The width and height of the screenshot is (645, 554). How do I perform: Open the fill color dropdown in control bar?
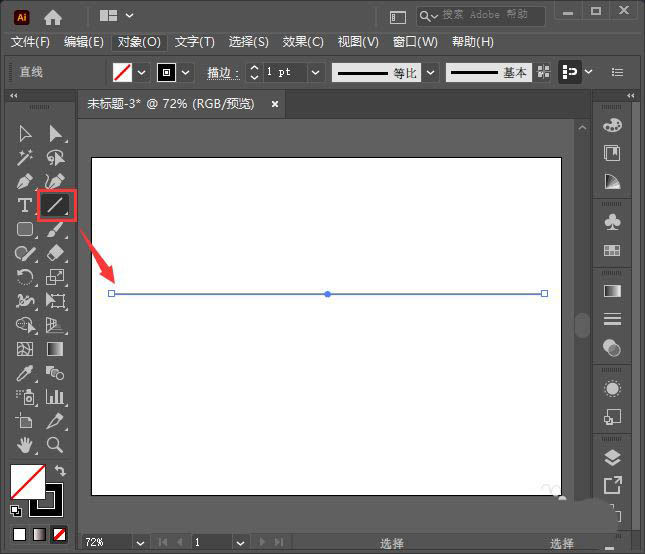click(x=141, y=73)
